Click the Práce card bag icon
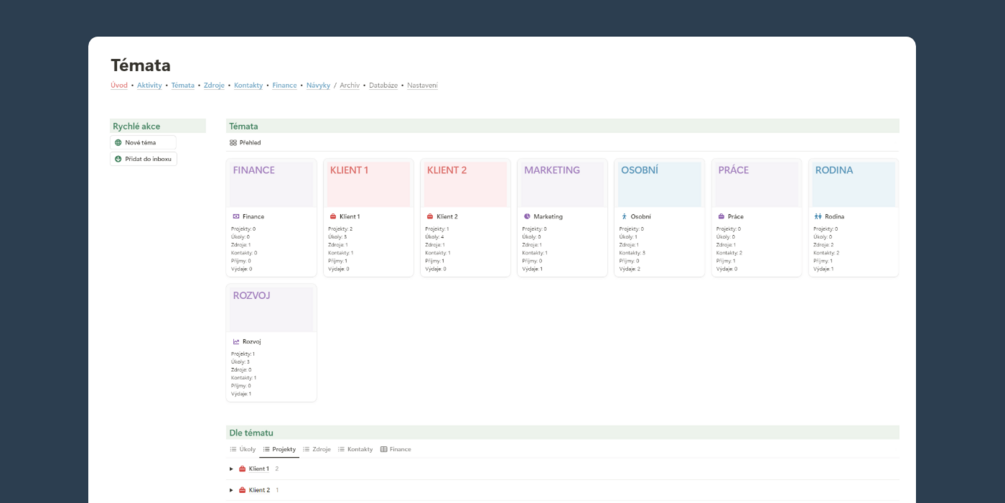The height and width of the screenshot is (503, 1005). (x=721, y=217)
